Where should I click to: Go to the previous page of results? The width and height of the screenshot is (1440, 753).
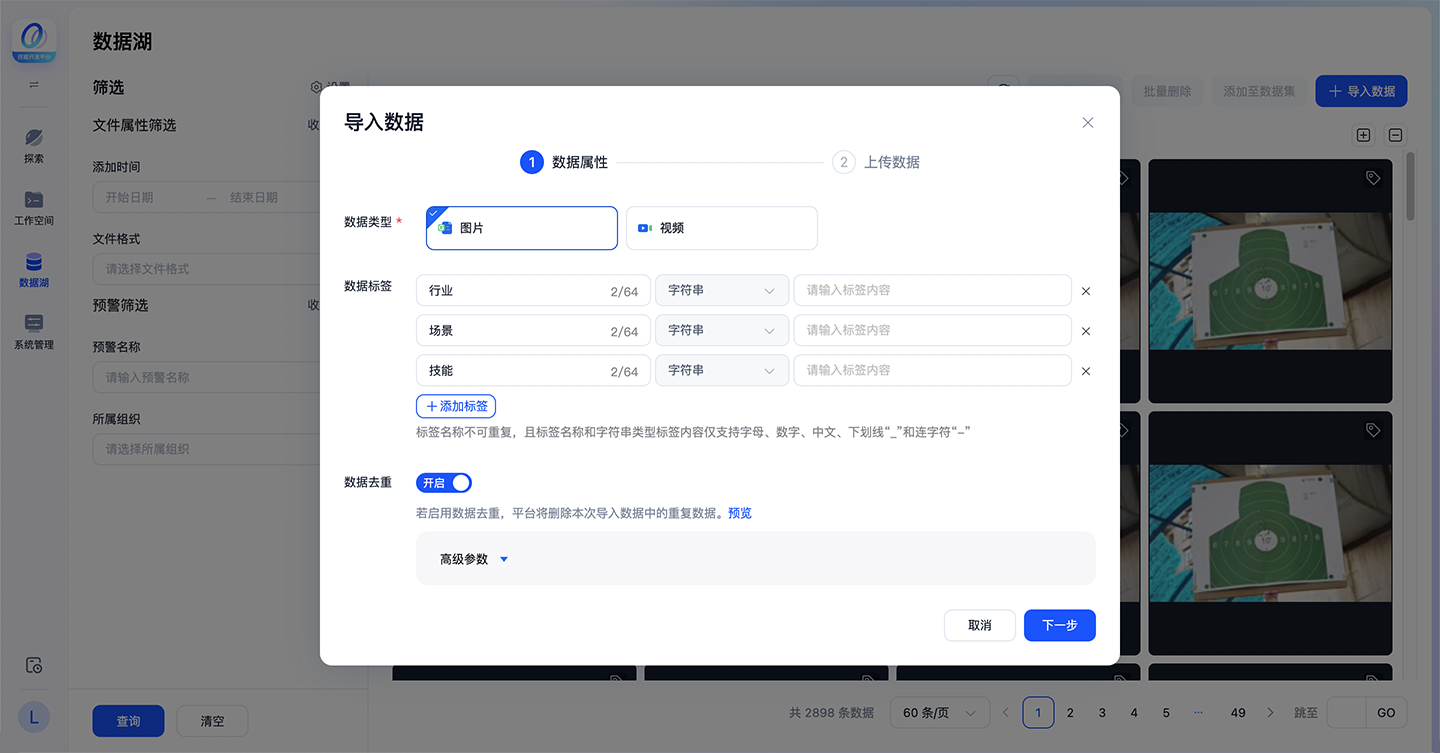(1006, 713)
